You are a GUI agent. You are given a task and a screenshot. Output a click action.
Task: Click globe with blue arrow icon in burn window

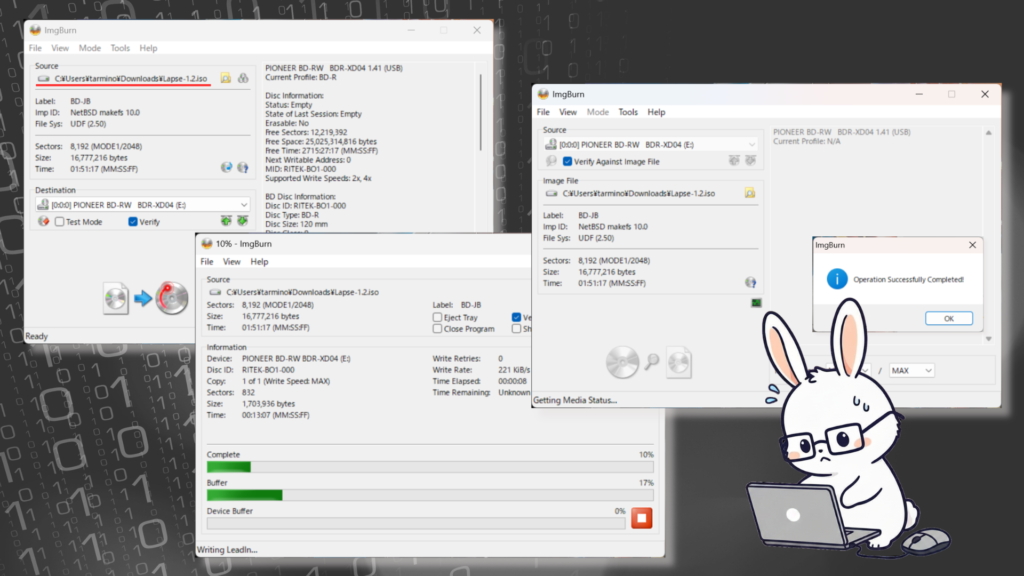226,168
